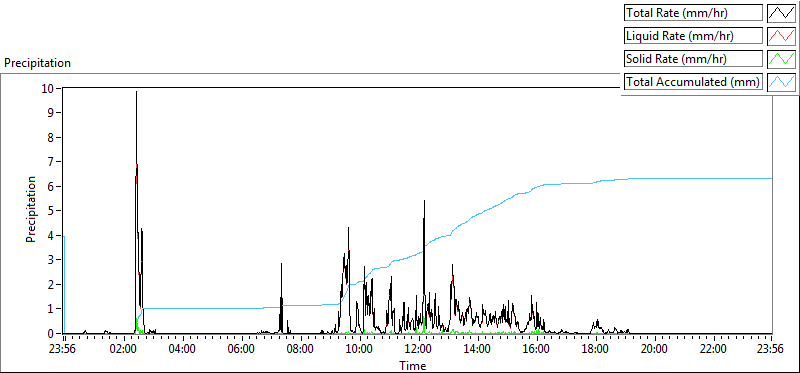Click the Precipitation chart title
Viewport: 800px width, 373px height.
(37, 63)
